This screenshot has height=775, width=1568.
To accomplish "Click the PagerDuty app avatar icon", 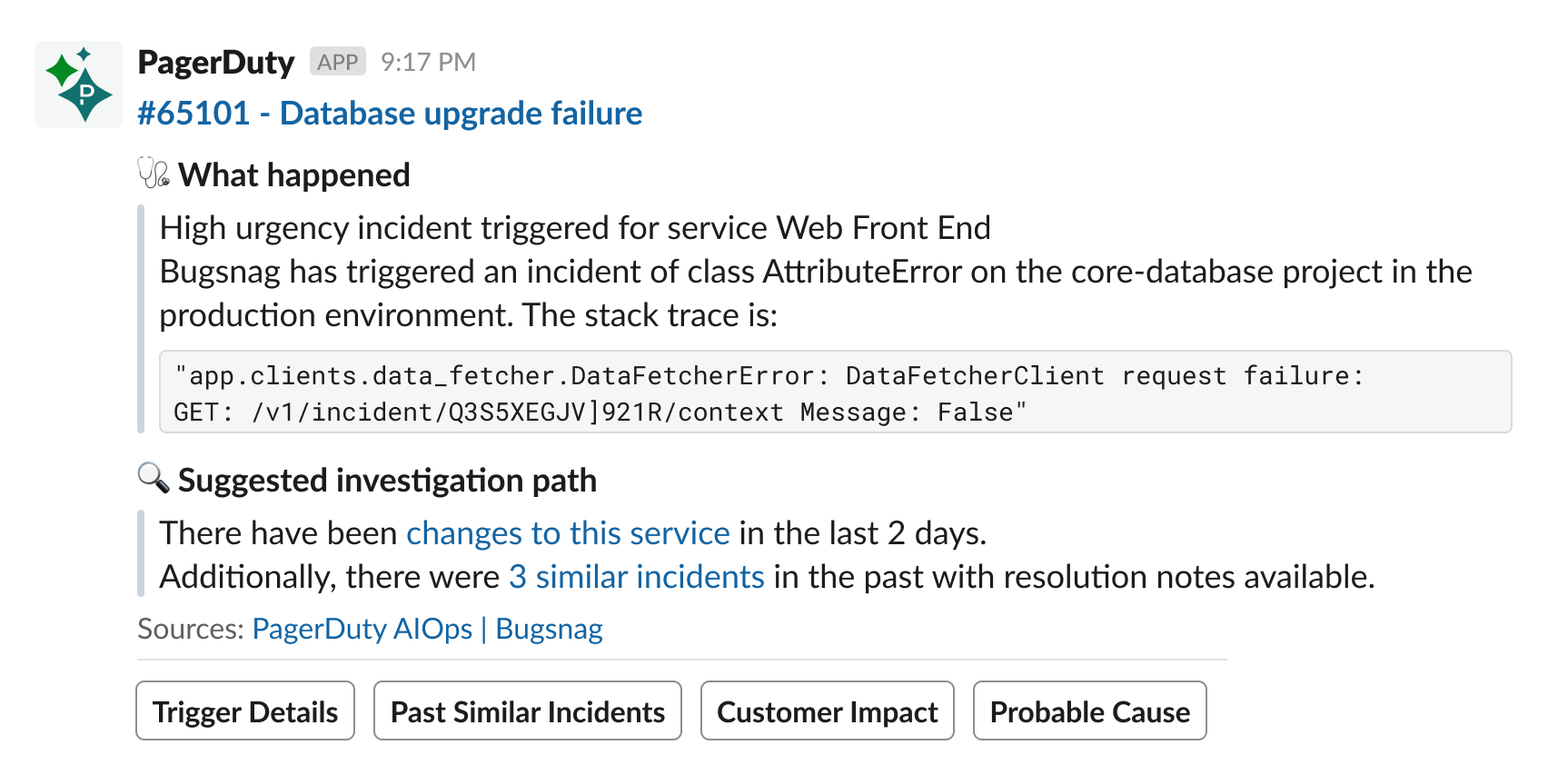I will pos(79,84).
